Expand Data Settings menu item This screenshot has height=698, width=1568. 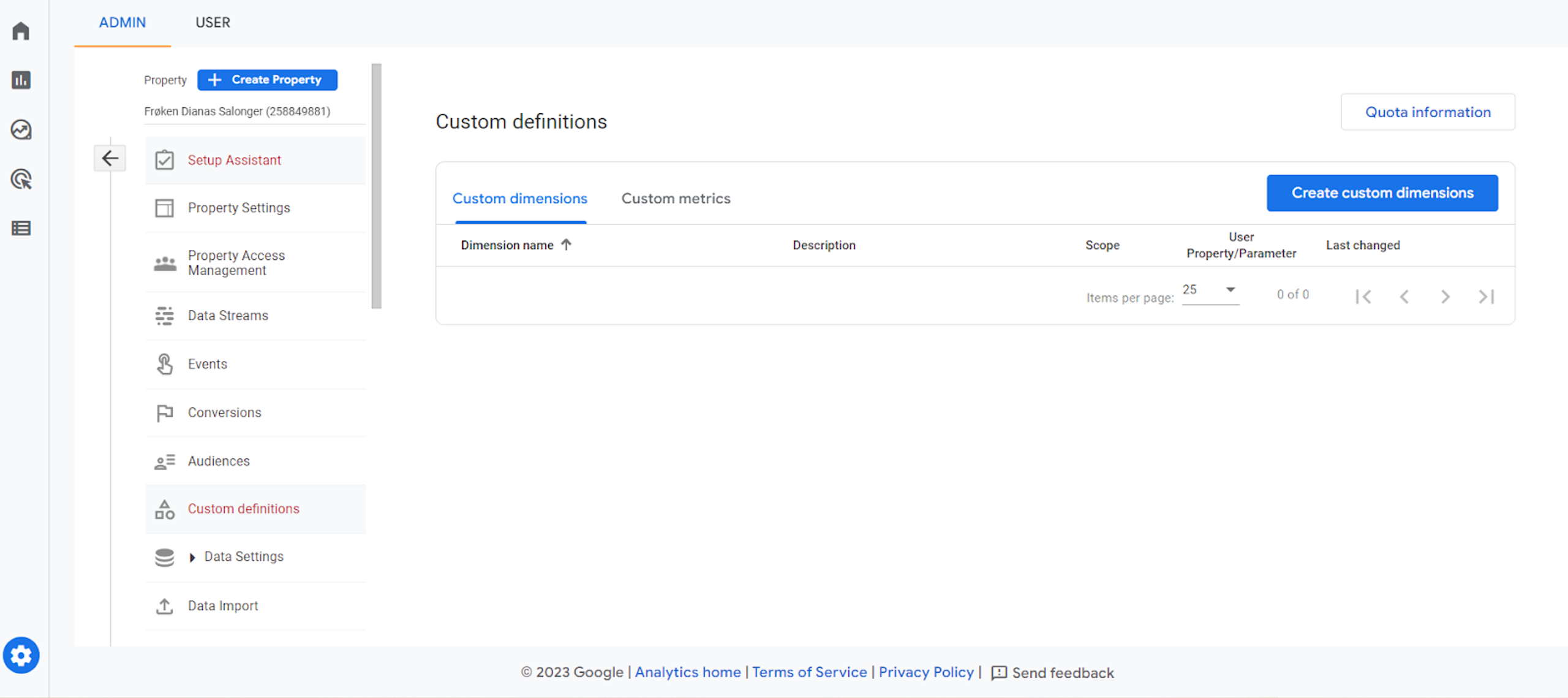tap(244, 556)
